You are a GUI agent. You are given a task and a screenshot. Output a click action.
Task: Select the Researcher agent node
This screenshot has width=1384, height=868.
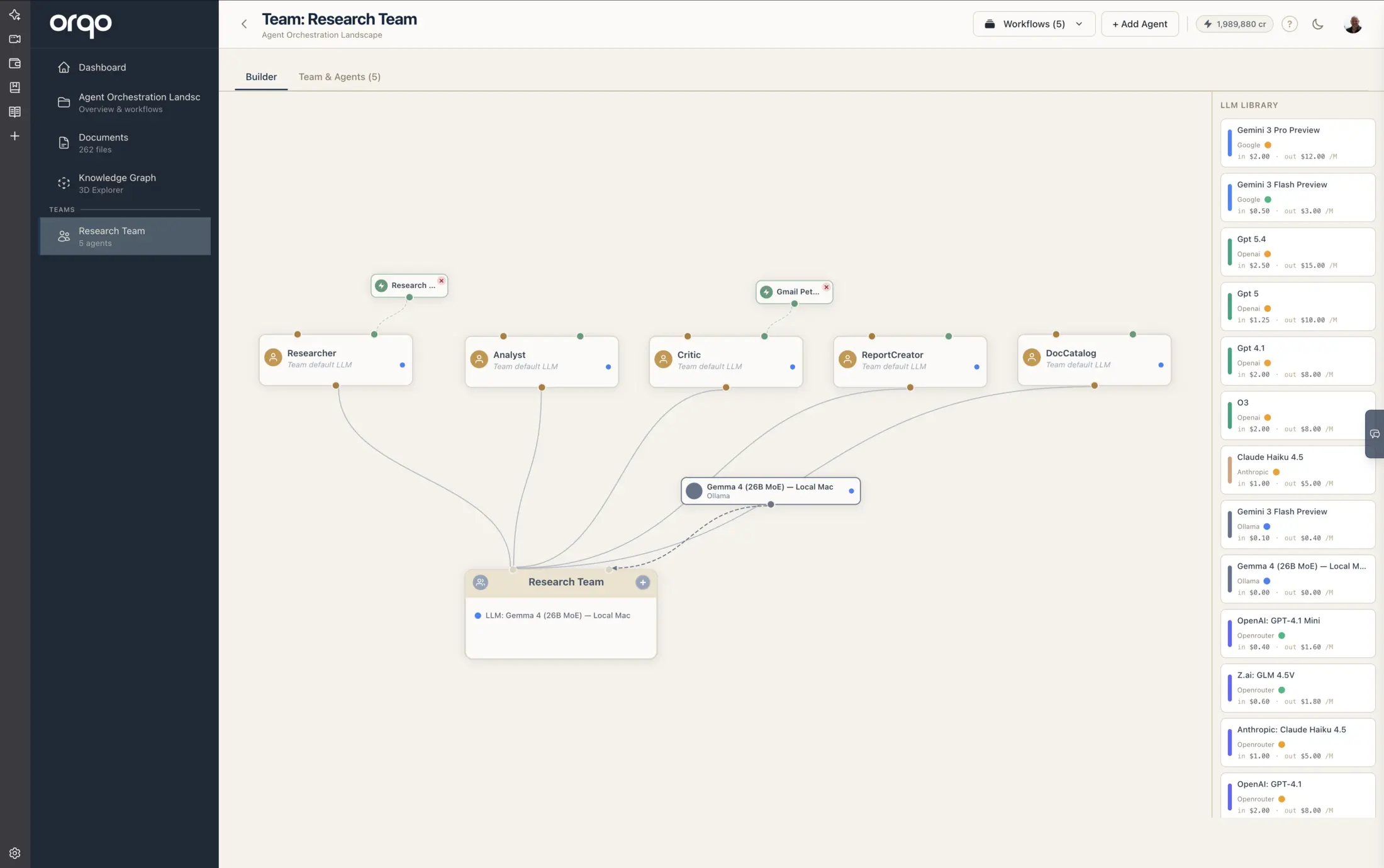pyautogui.click(x=336, y=359)
